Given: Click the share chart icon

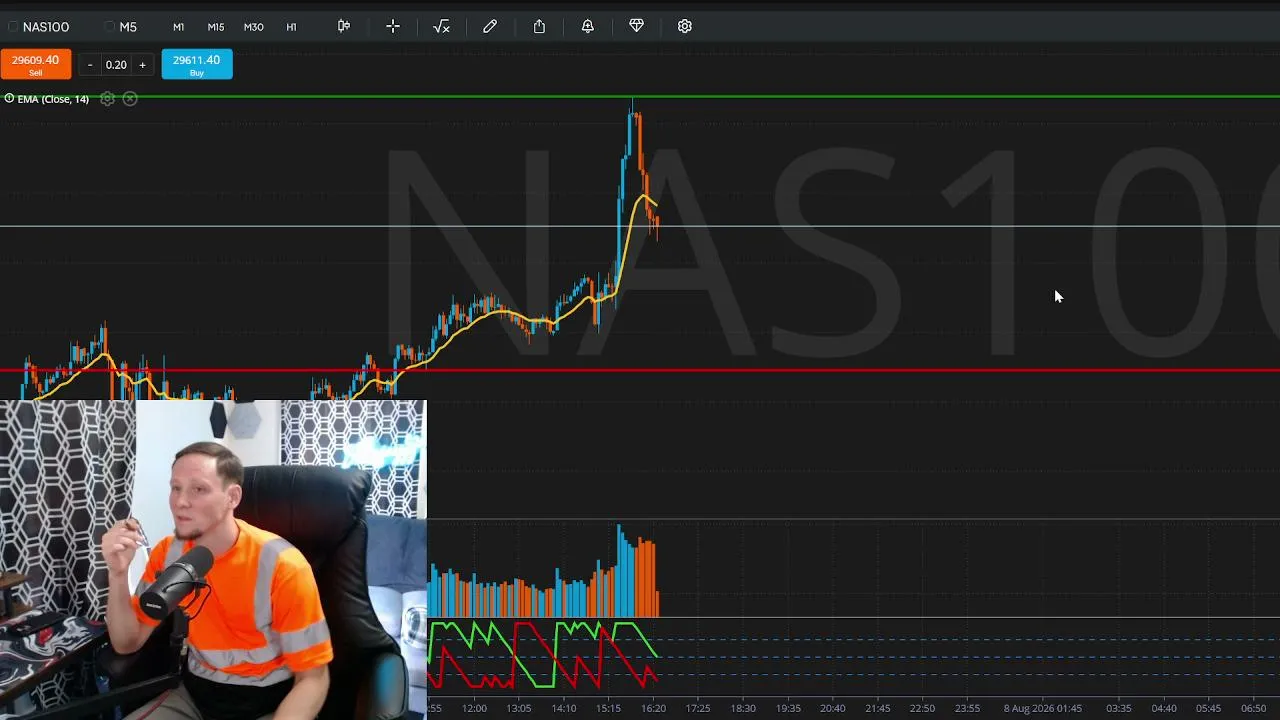Looking at the screenshot, I should tap(539, 26).
